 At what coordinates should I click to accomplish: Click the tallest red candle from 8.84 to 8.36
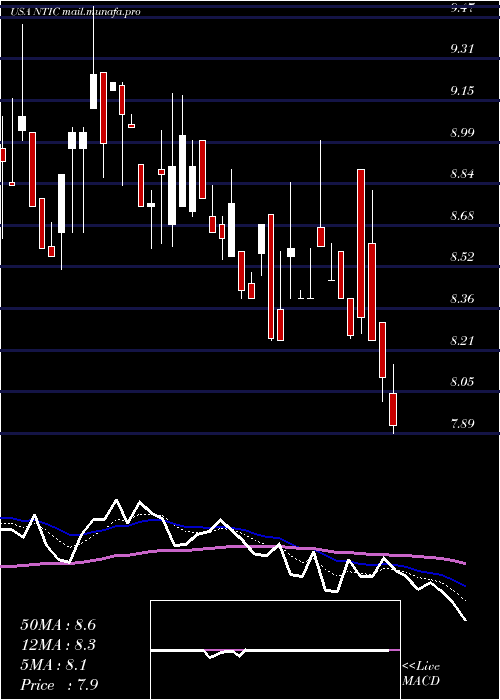click(x=361, y=243)
